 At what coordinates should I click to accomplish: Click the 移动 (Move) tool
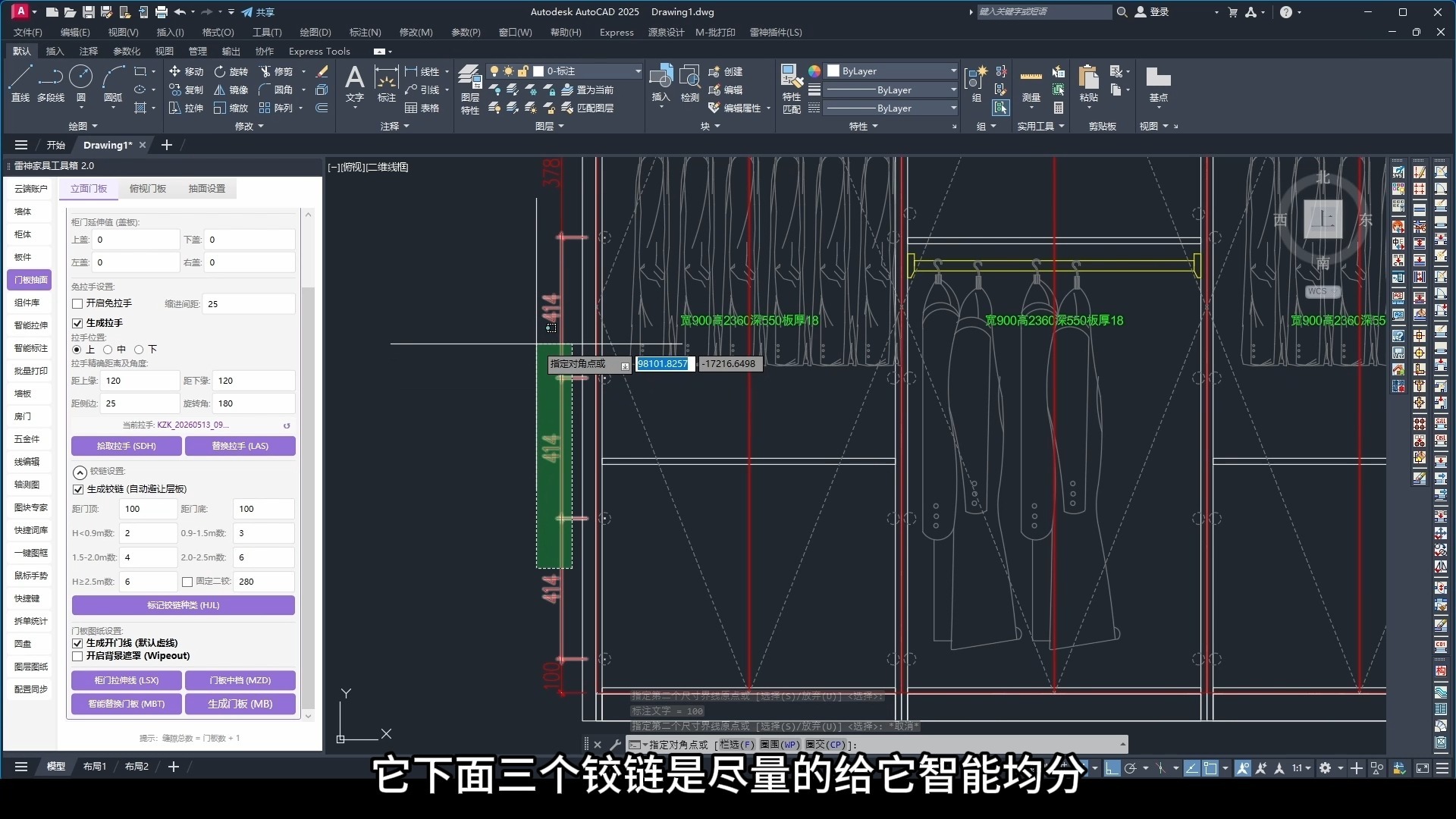point(187,71)
